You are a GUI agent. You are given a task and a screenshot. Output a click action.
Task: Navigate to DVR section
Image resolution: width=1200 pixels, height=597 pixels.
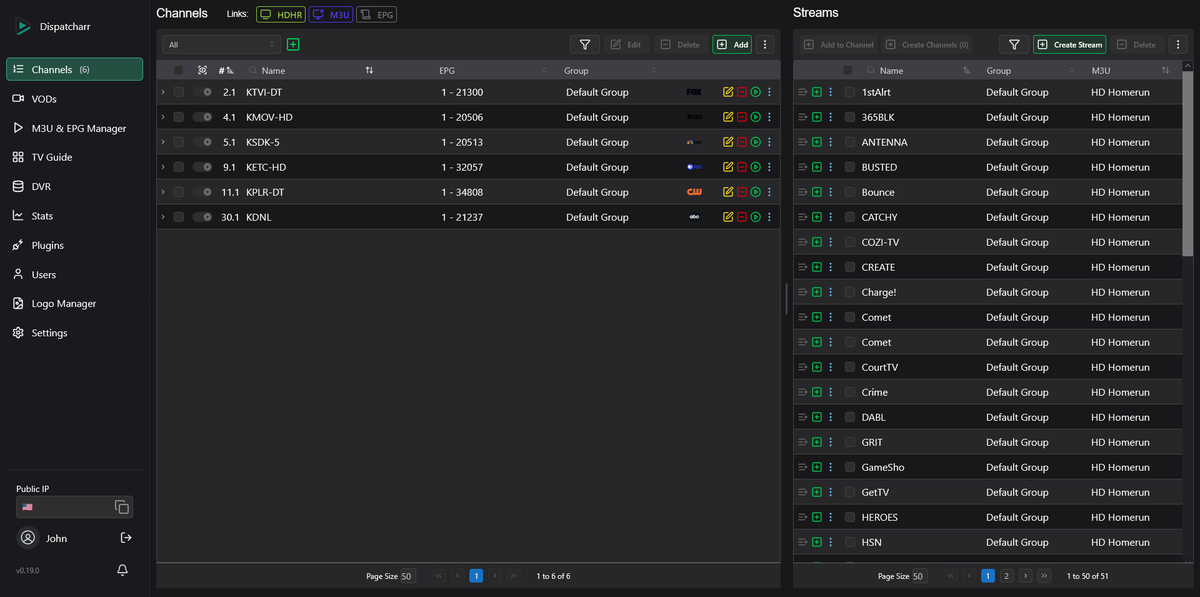(74, 186)
